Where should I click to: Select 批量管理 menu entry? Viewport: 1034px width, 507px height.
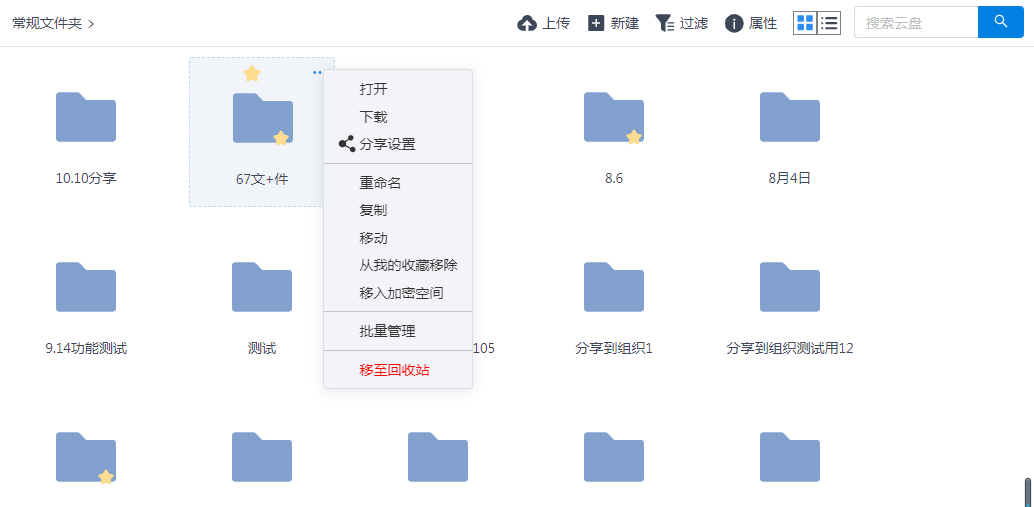pyautogui.click(x=398, y=331)
